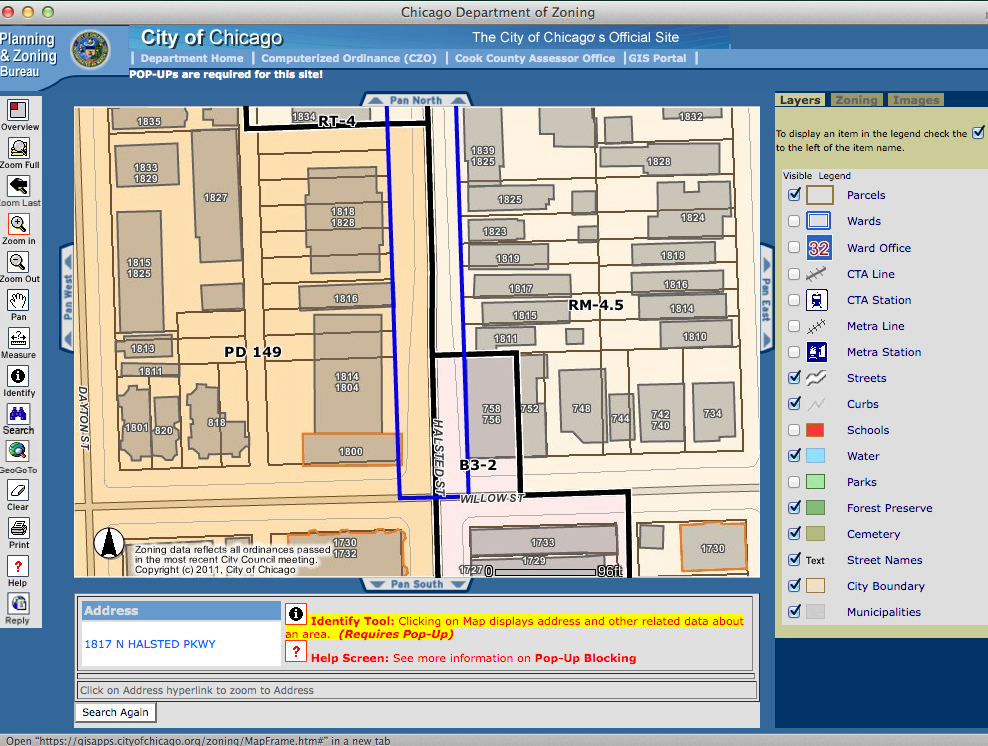Toggle the Metra Line layer checkbox
The height and width of the screenshot is (746, 988).
tap(794, 326)
